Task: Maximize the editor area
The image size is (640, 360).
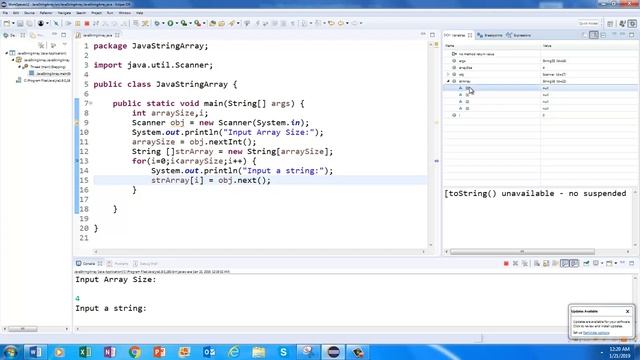Action: (432, 35)
